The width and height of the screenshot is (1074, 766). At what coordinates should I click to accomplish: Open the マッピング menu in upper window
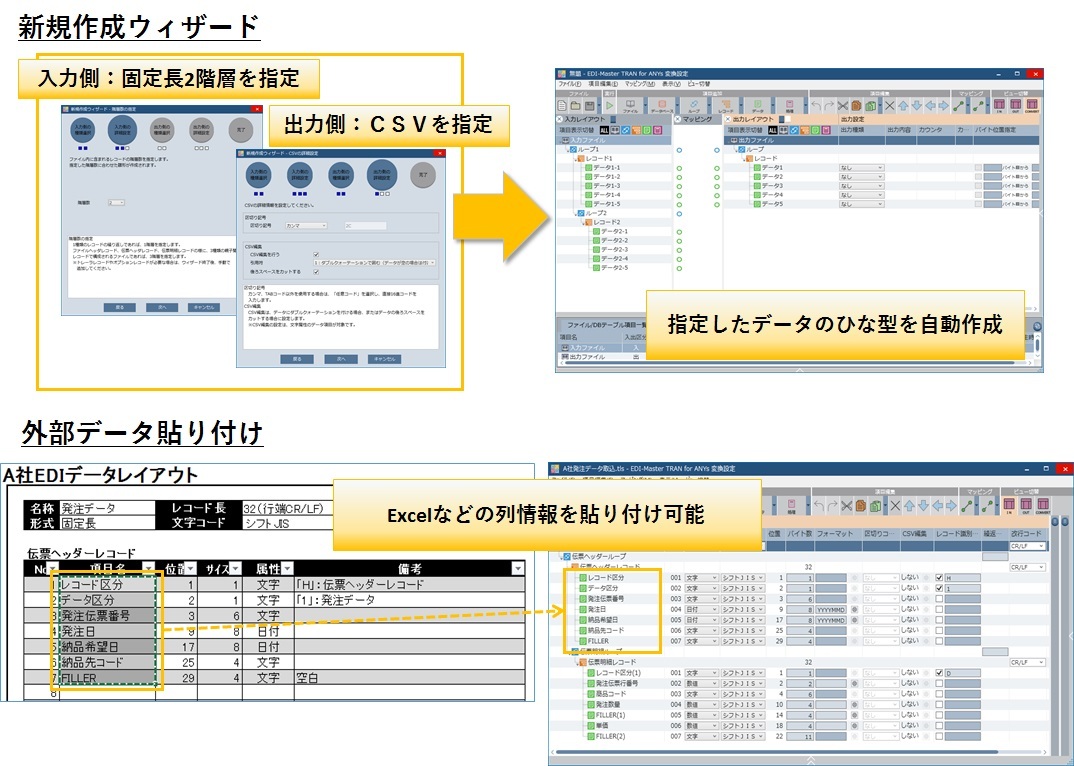[x=637, y=84]
